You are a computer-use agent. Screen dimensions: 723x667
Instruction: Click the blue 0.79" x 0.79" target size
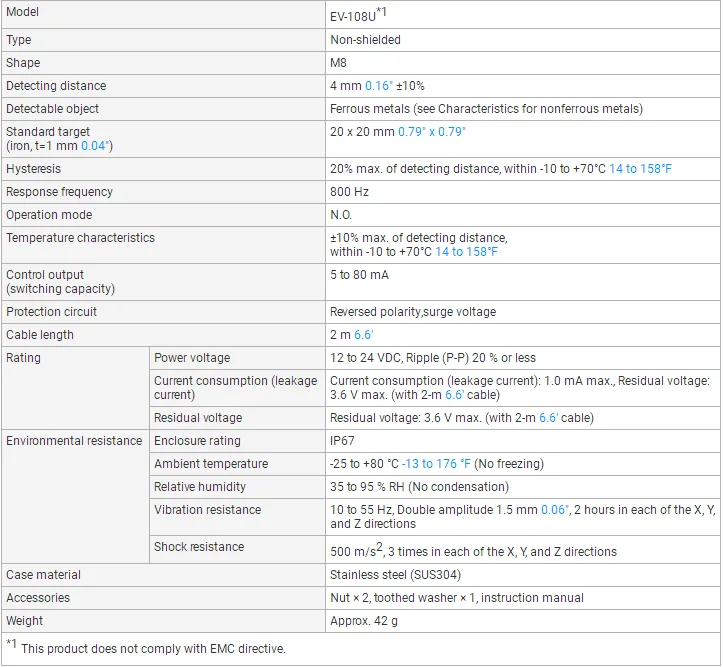[432, 132]
